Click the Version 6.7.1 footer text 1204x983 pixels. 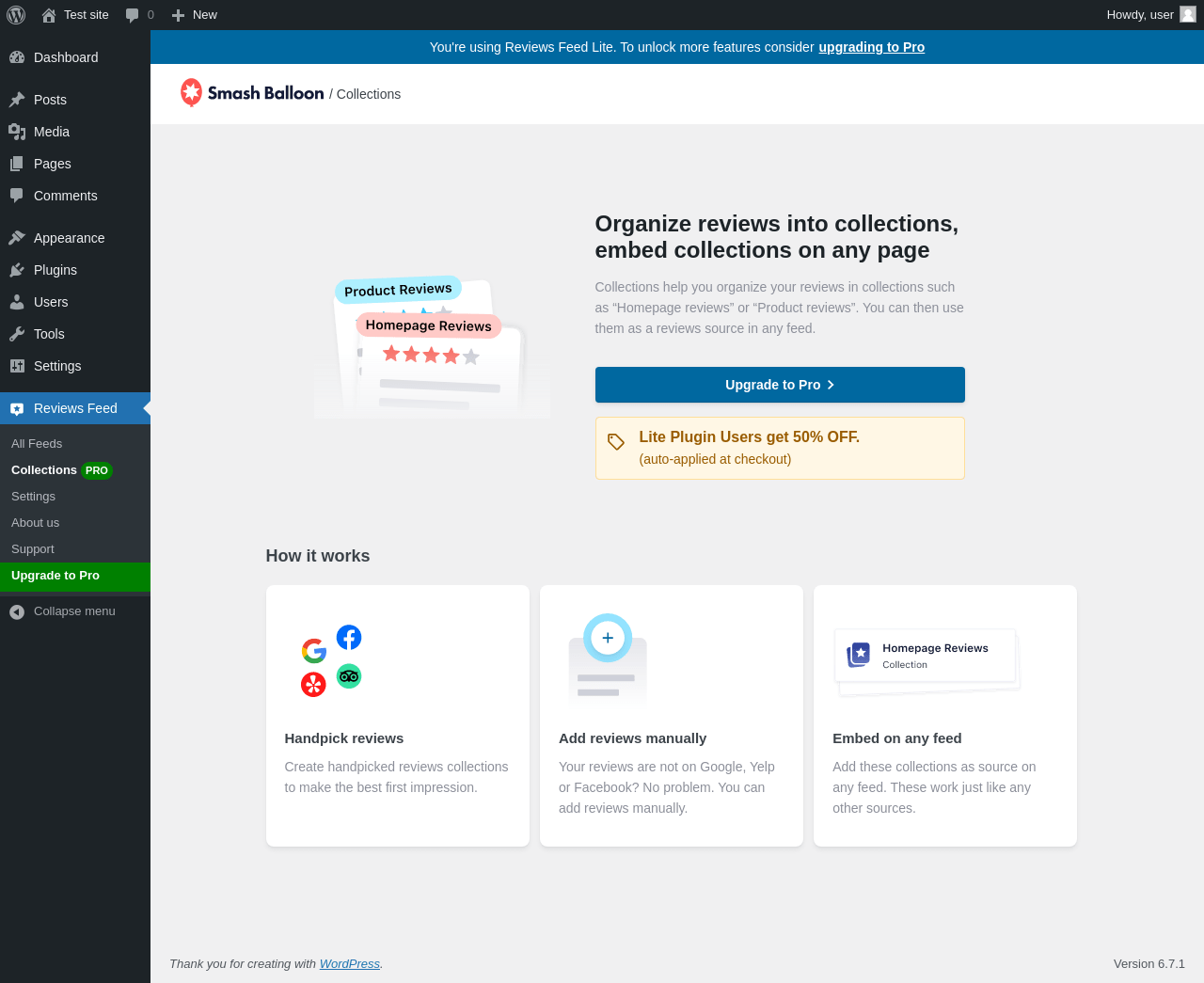(1149, 964)
